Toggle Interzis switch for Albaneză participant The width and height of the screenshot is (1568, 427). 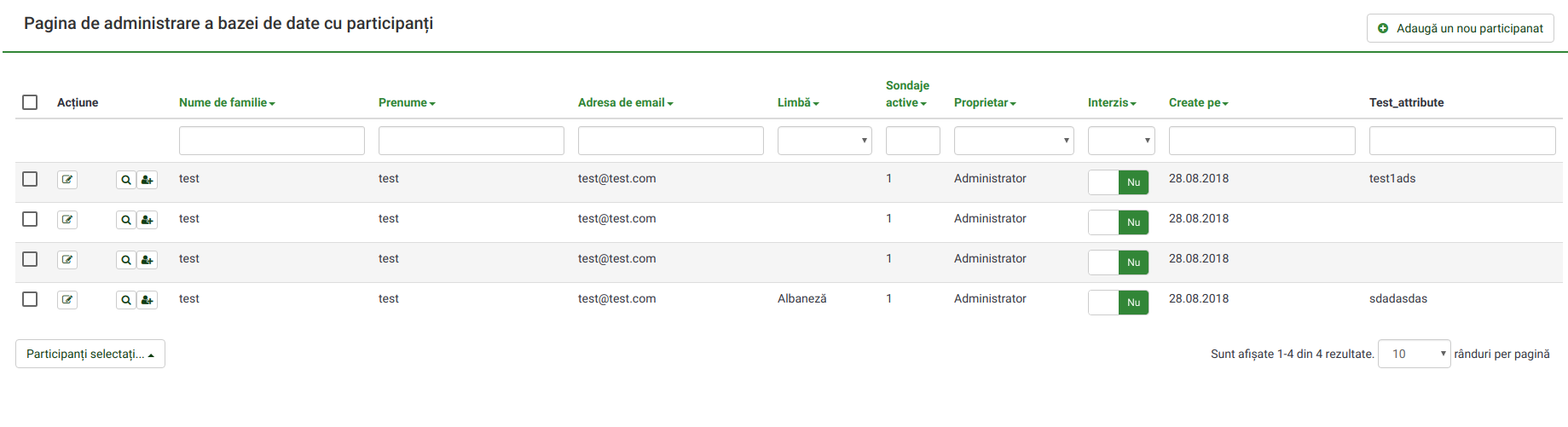coord(1118,303)
